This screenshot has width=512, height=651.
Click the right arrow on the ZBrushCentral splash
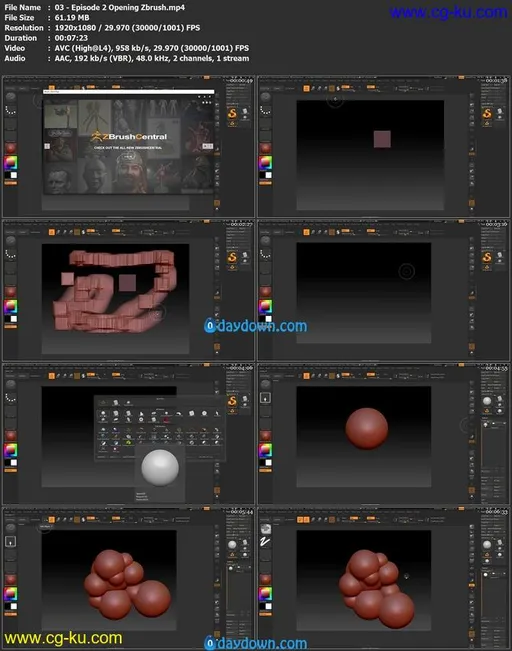click(x=207, y=146)
